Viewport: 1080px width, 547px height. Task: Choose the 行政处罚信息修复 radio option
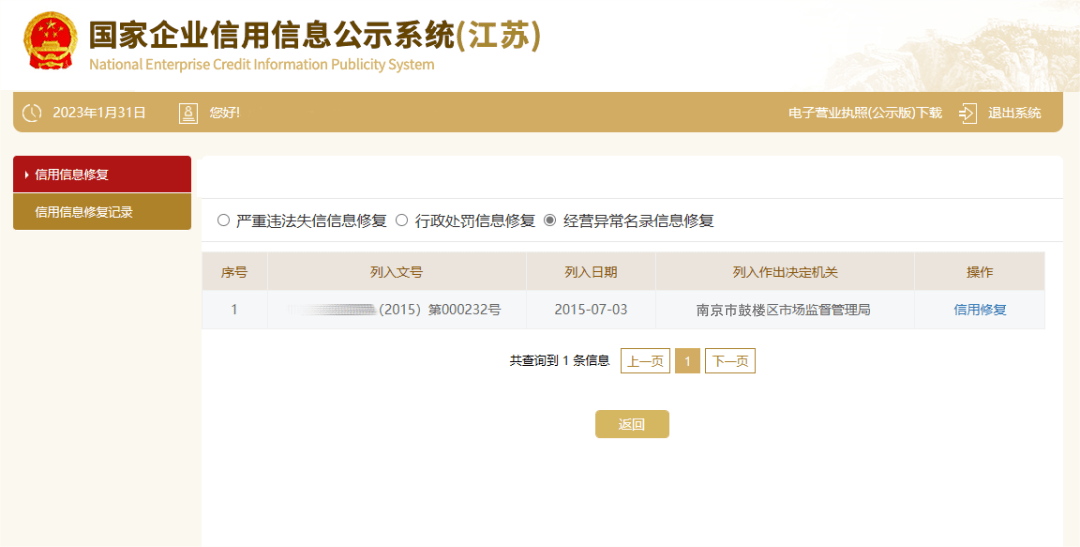[x=402, y=221]
